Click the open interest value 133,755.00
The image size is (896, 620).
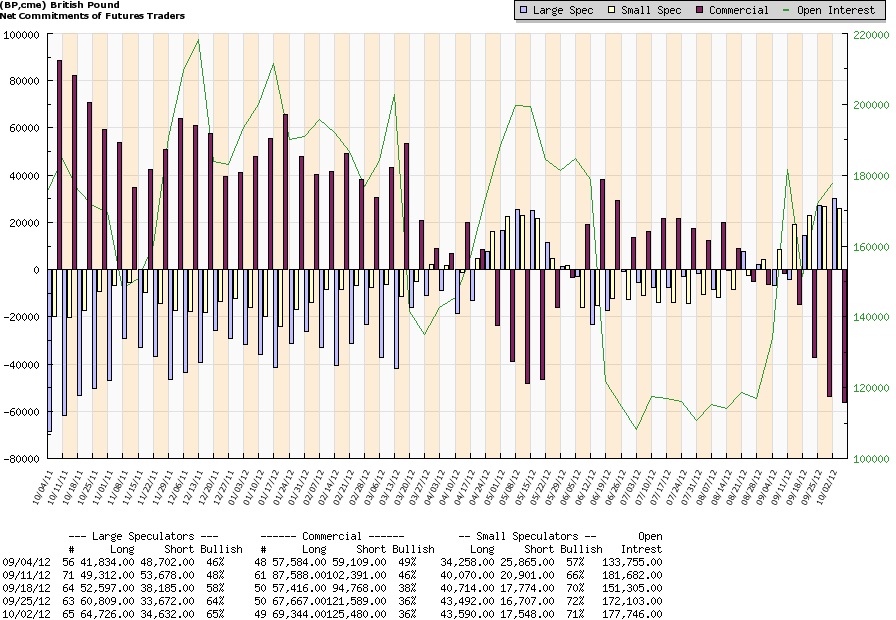(632, 562)
